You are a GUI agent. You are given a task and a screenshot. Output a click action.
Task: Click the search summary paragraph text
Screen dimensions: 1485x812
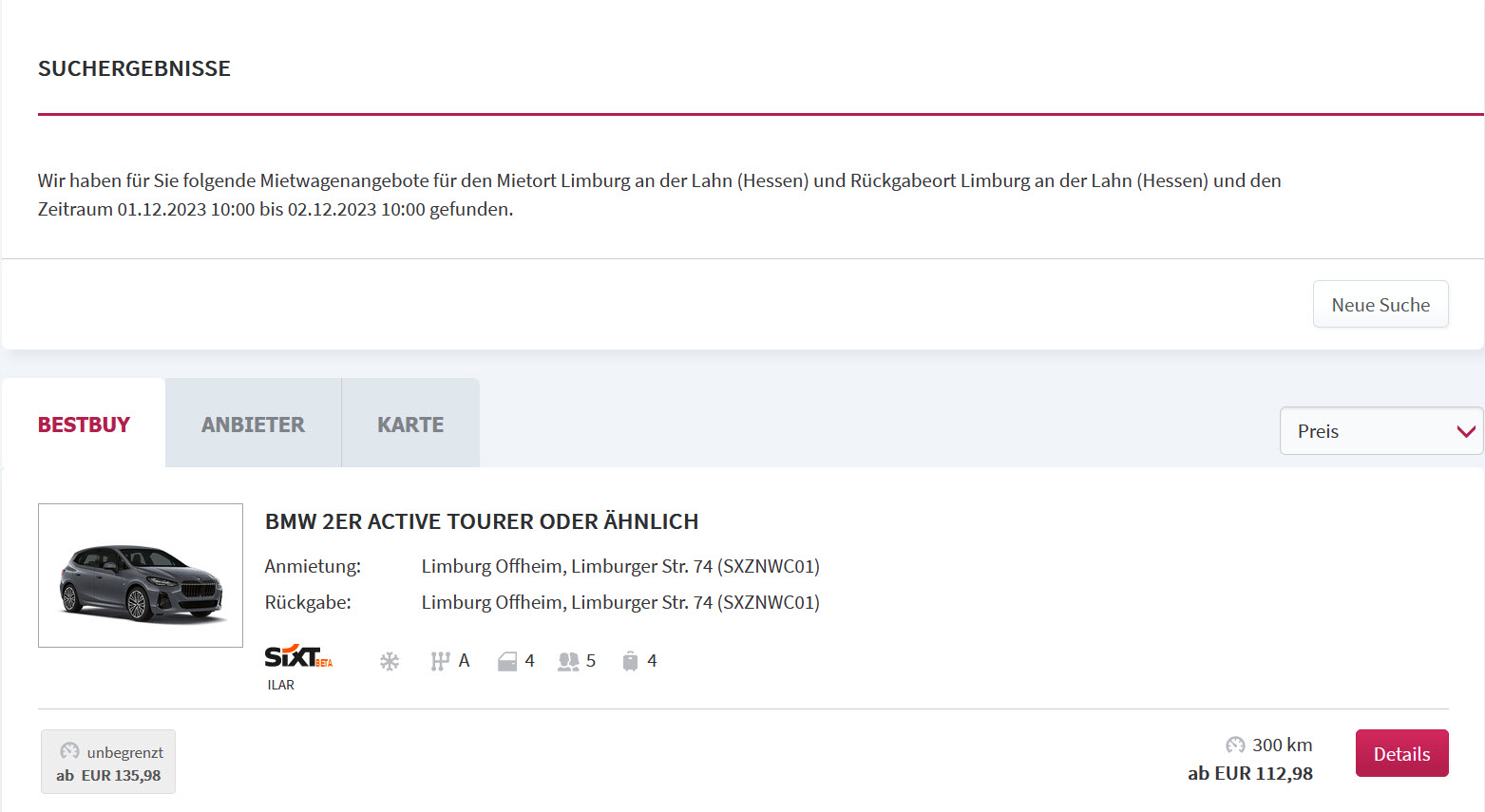click(659, 195)
